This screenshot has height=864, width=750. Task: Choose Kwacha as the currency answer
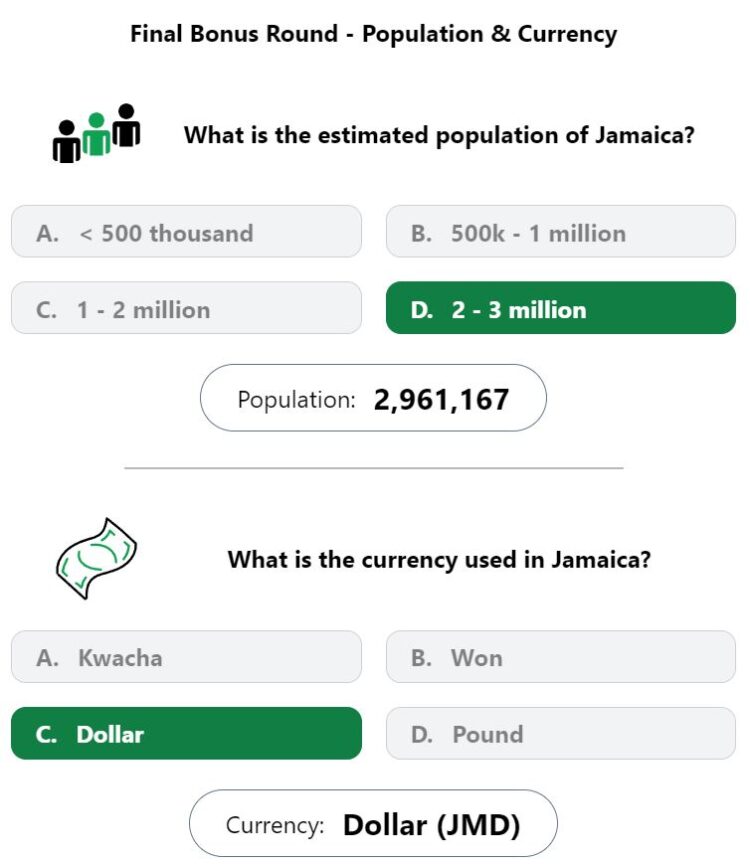click(186, 657)
